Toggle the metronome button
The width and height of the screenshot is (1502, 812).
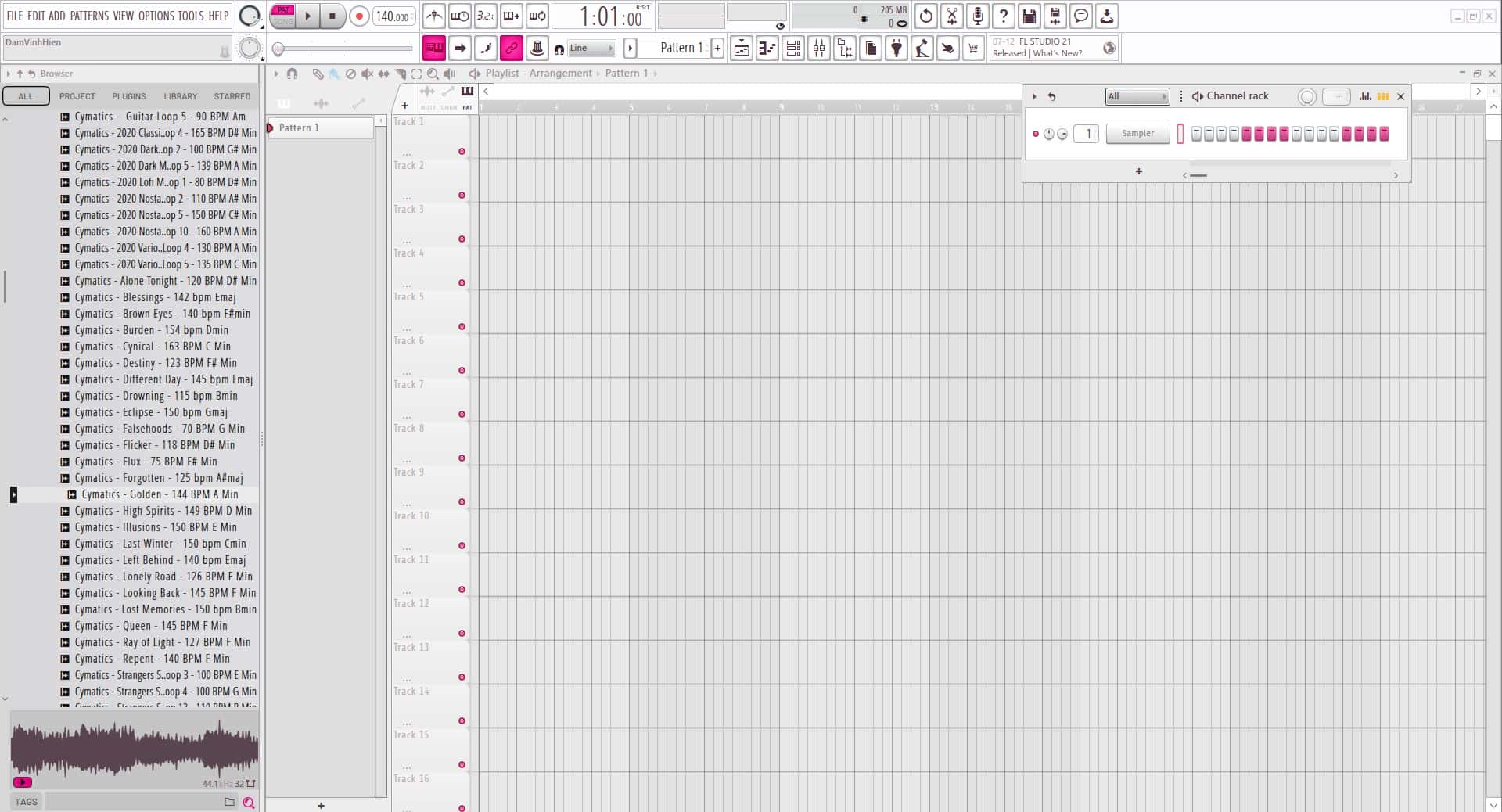[x=434, y=16]
